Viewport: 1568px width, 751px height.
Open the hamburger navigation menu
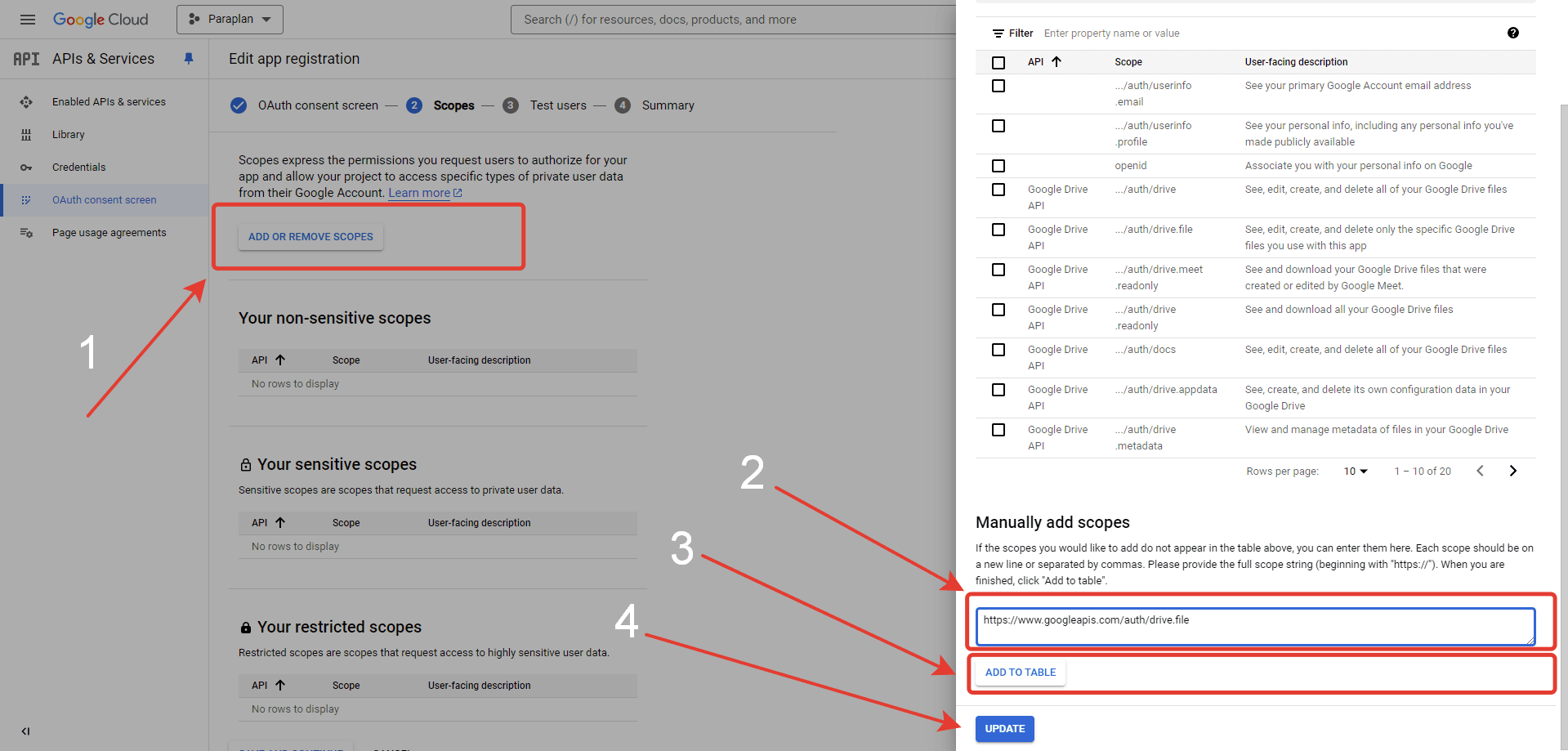(28, 20)
